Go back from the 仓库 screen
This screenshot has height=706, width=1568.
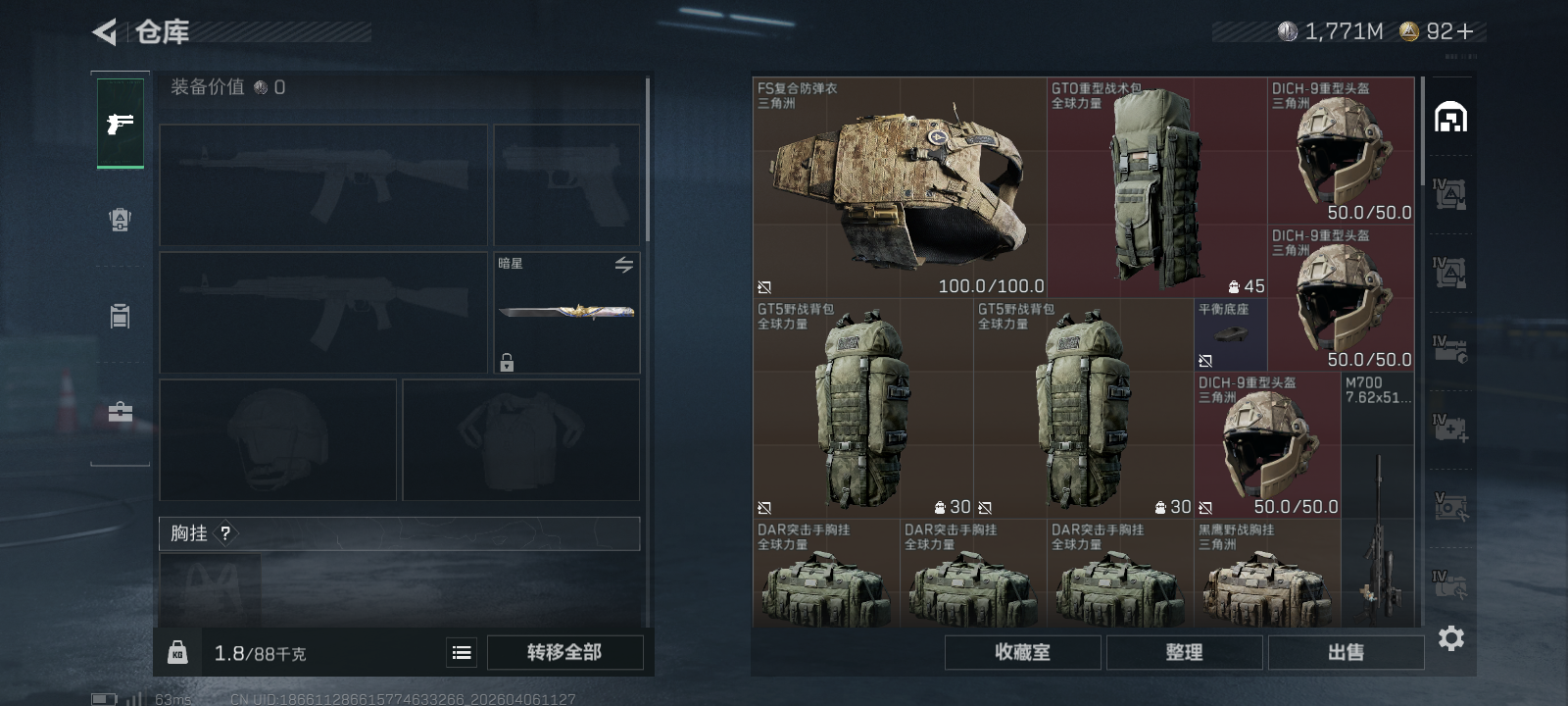(104, 32)
